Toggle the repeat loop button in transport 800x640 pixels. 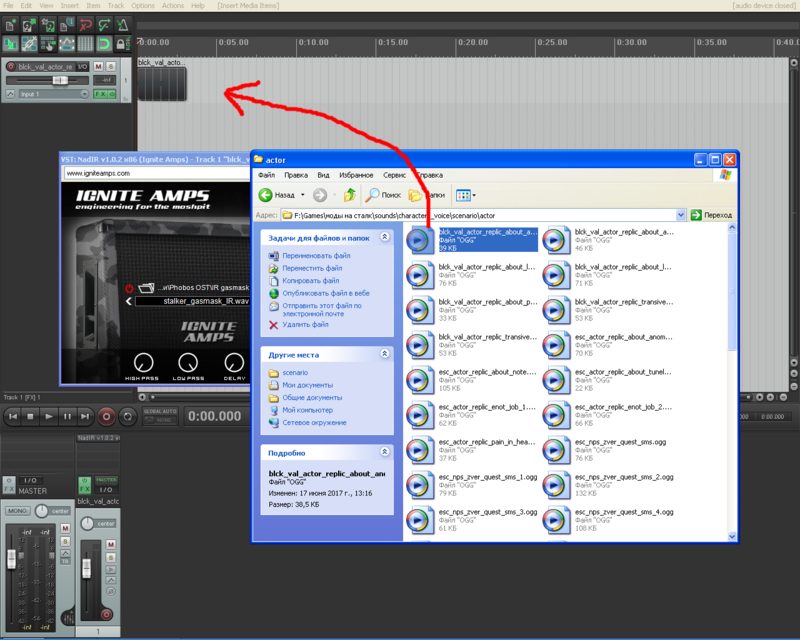[x=128, y=416]
